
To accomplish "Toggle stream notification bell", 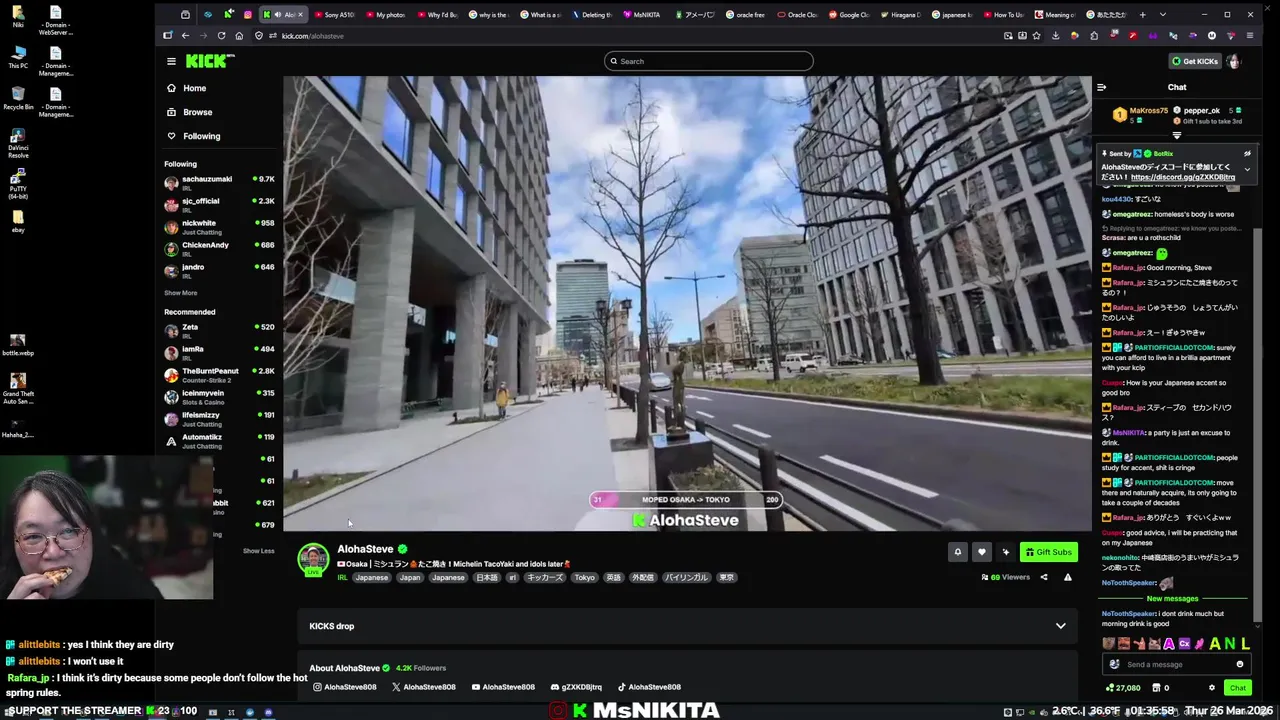I will tap(957, 552).
